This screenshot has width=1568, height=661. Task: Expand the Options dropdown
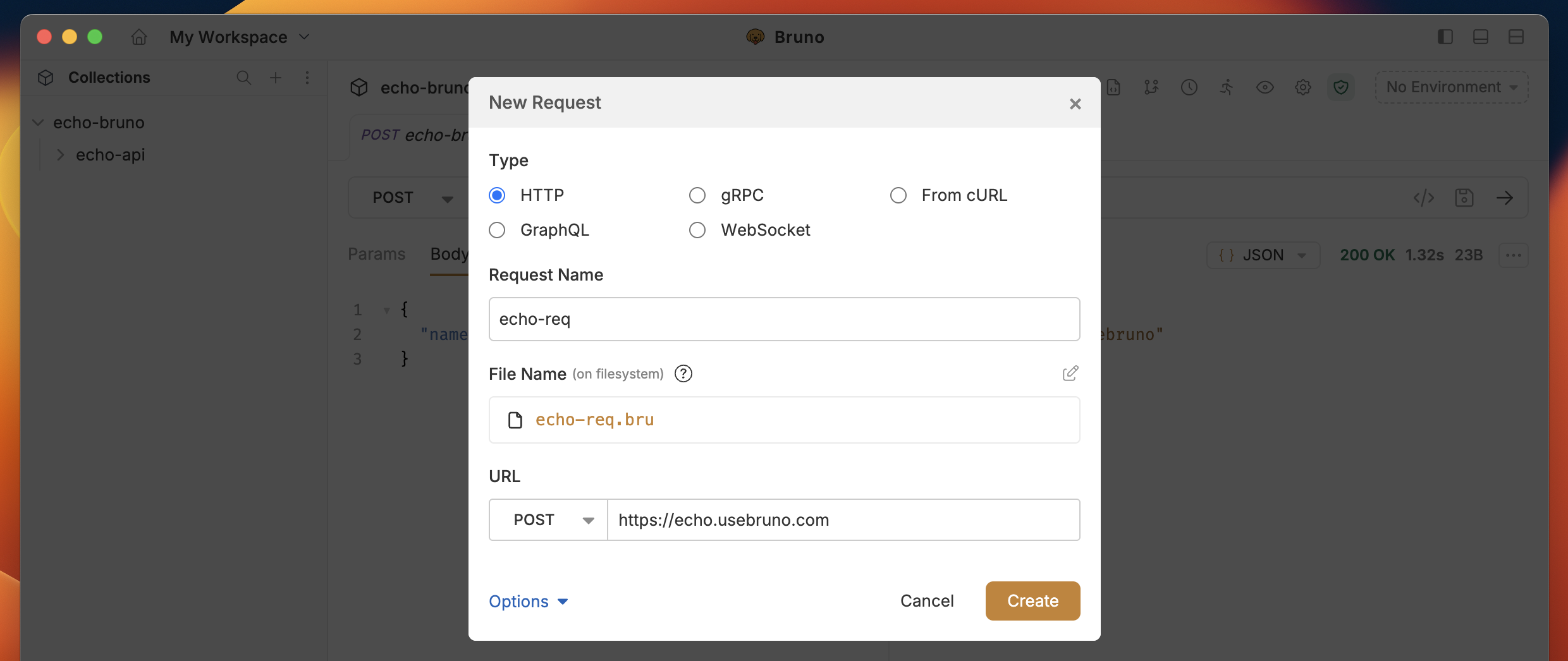click(529, 602)
